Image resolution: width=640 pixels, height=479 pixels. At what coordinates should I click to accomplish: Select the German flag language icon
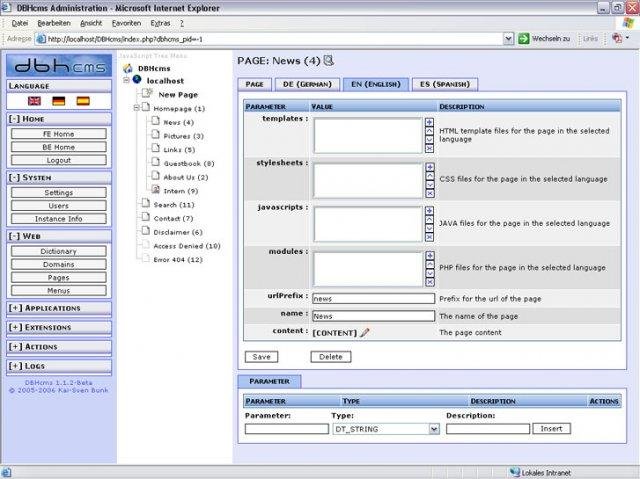point(59,101)
